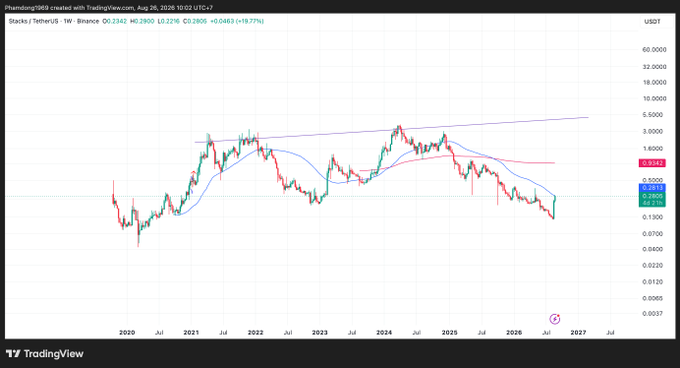Click the 0.0400 price axis label
This screenshot has height=368, width=680.
(654, 249)
